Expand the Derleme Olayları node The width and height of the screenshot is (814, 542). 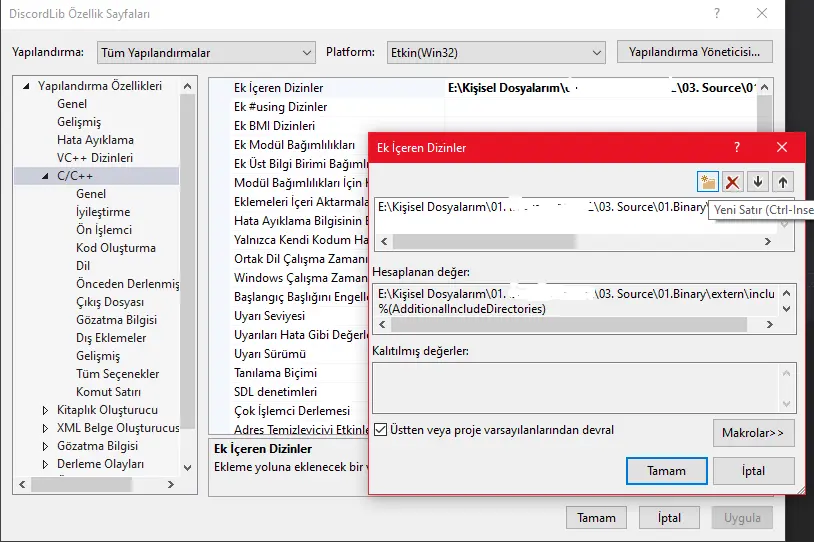point(45,464)
